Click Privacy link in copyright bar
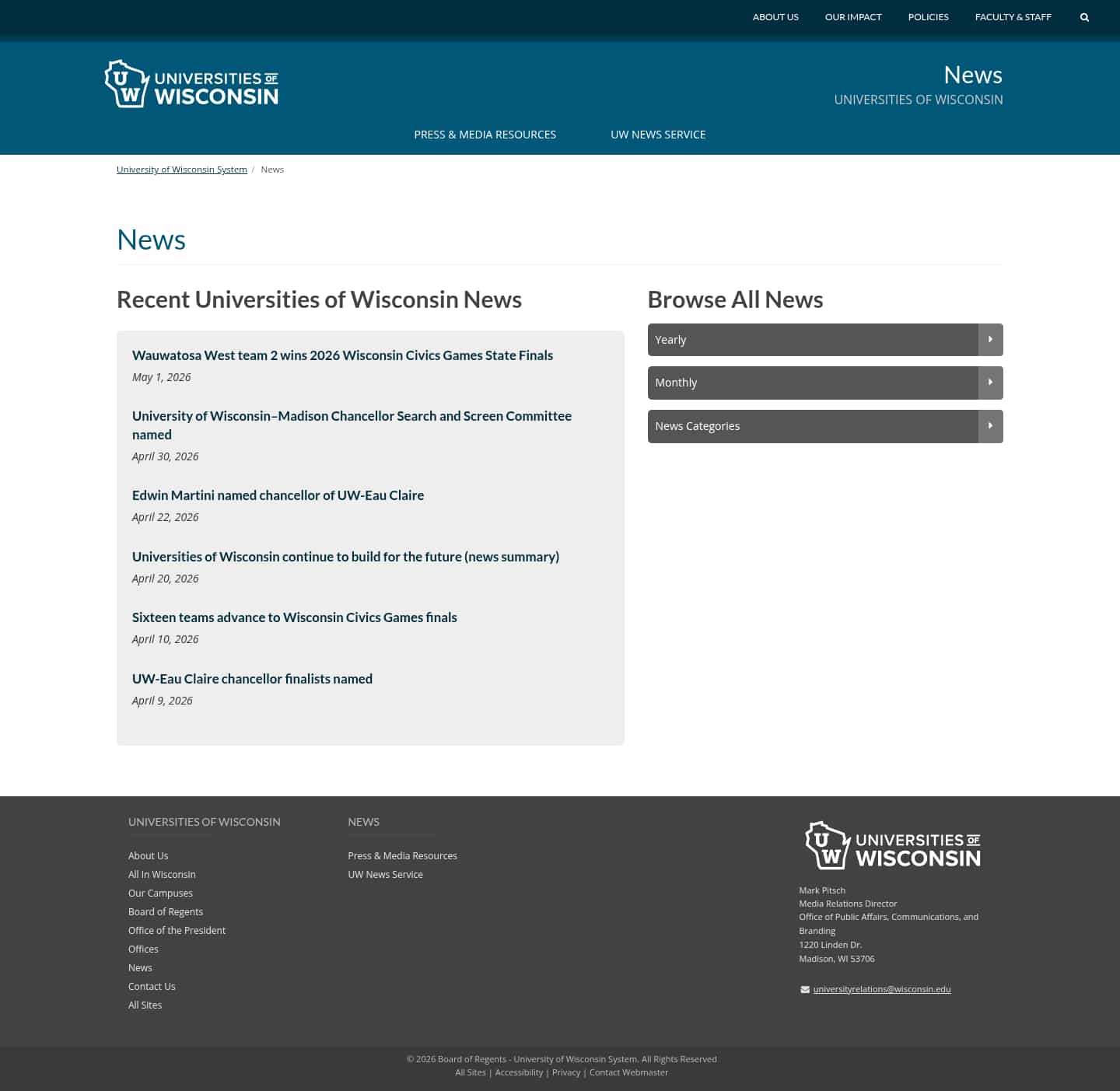1120x1091 pixels. tap(566, 1072)
